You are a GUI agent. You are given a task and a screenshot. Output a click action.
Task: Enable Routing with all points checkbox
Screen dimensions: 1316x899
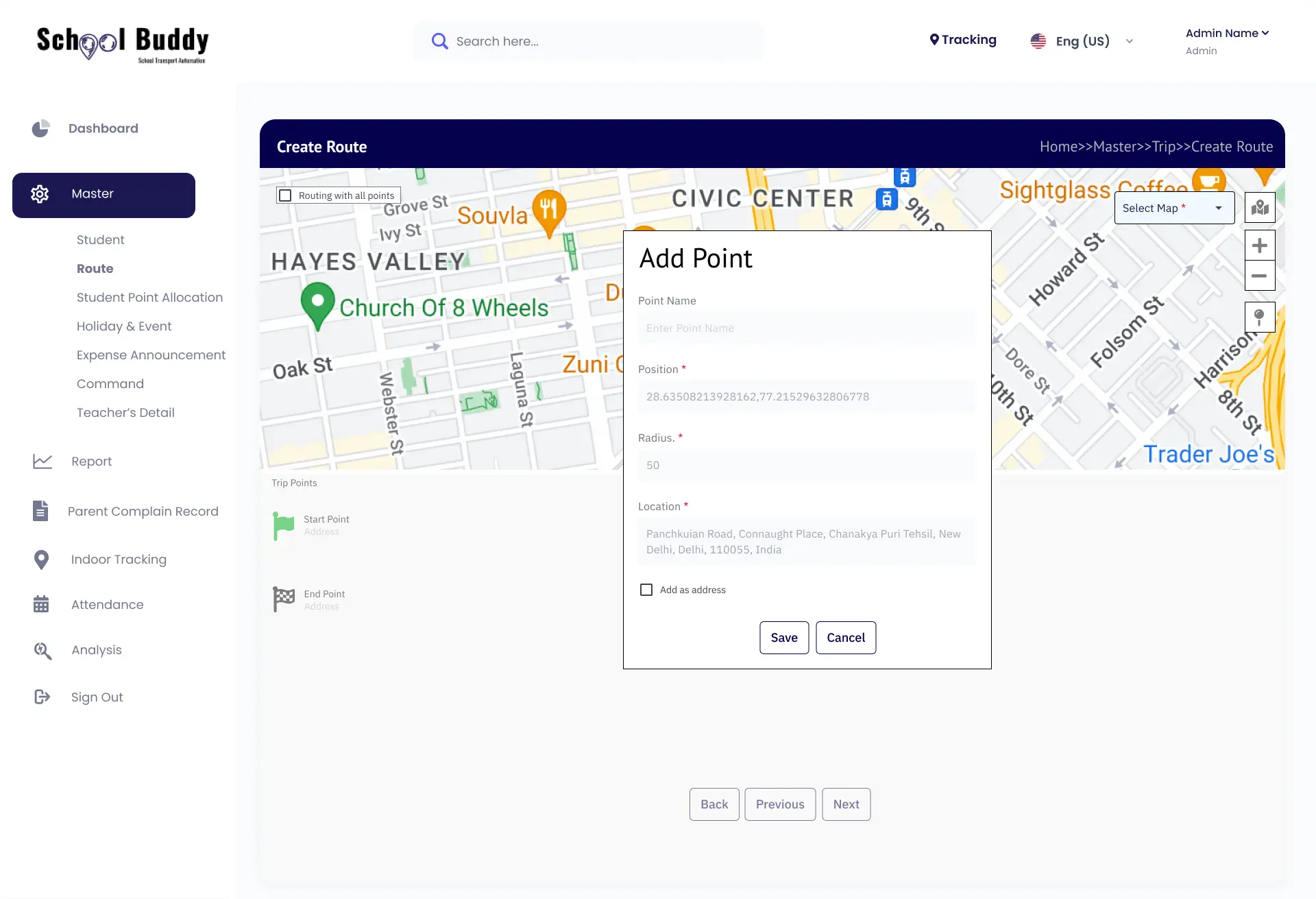286,195
